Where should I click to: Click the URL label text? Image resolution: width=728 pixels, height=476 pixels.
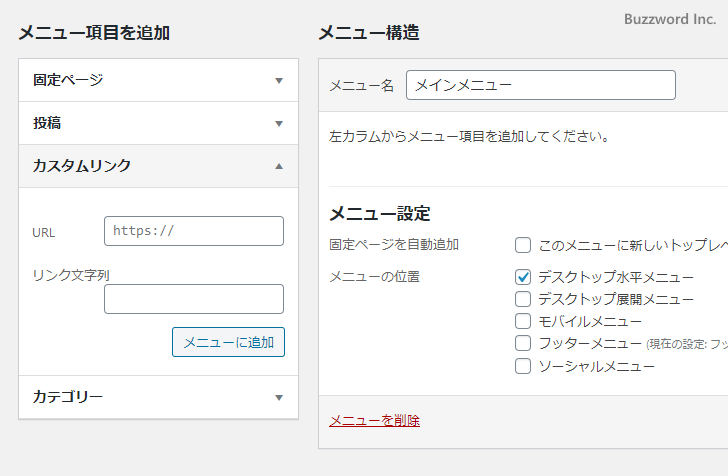pos(44,232)
